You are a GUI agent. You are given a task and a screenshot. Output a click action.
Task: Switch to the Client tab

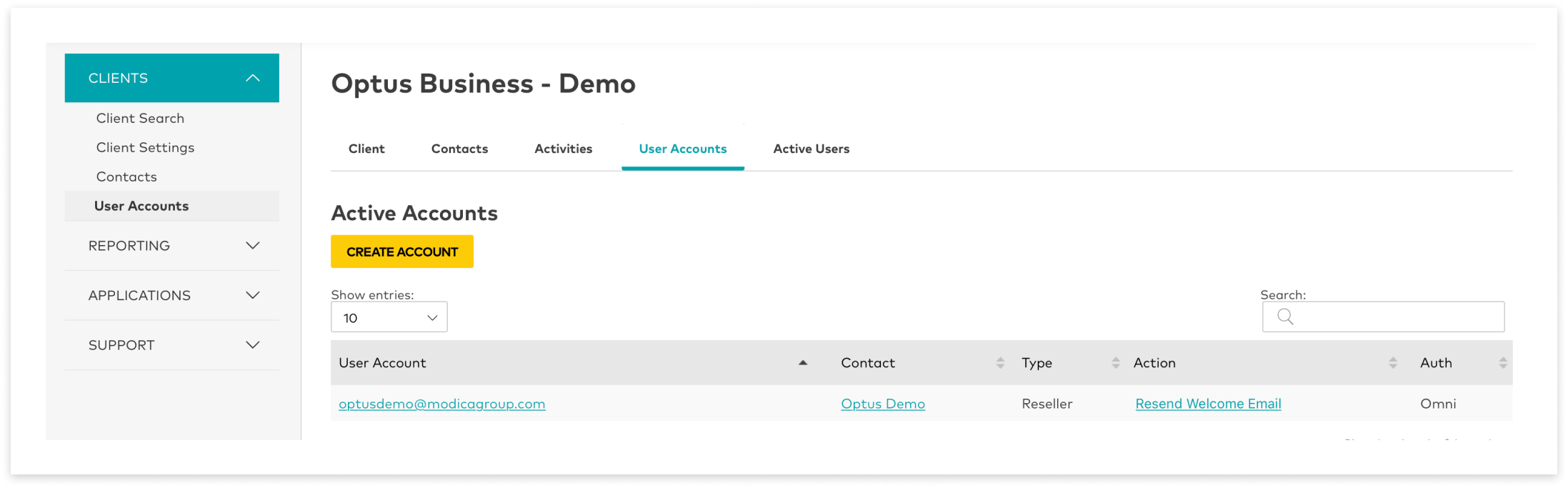[x=366, y=149]
